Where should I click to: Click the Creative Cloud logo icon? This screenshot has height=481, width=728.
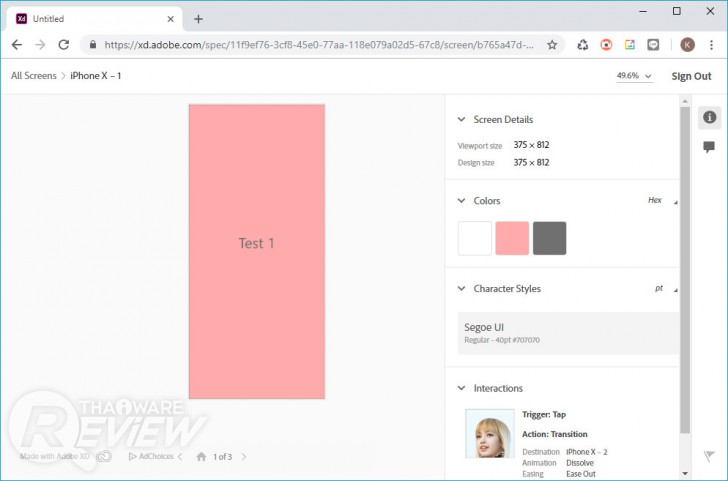point(104,456)
